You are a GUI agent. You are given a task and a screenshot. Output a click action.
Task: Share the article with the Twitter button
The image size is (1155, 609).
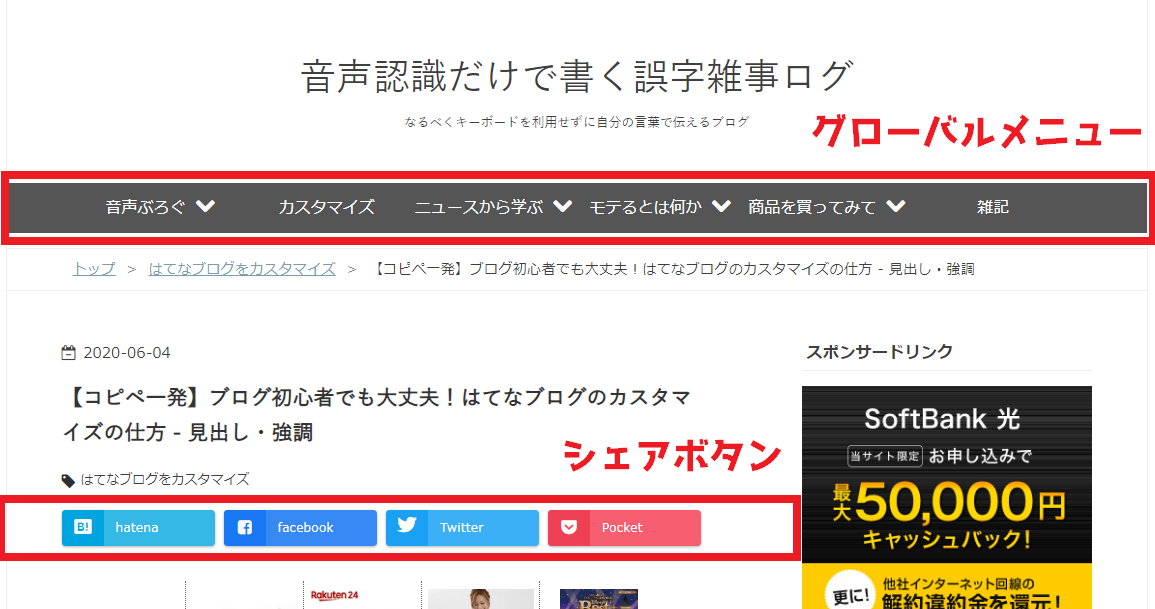(x=462, y=527)
